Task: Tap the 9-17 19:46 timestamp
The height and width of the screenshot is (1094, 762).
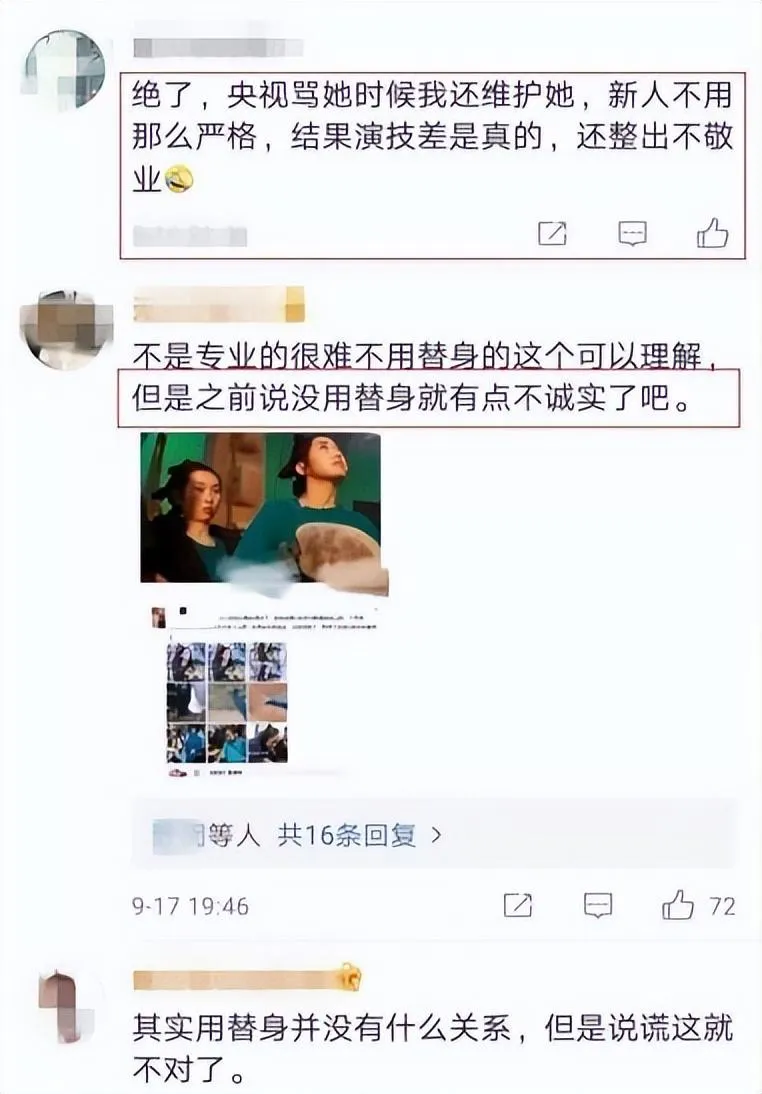Action: click(x=190, y=906)
